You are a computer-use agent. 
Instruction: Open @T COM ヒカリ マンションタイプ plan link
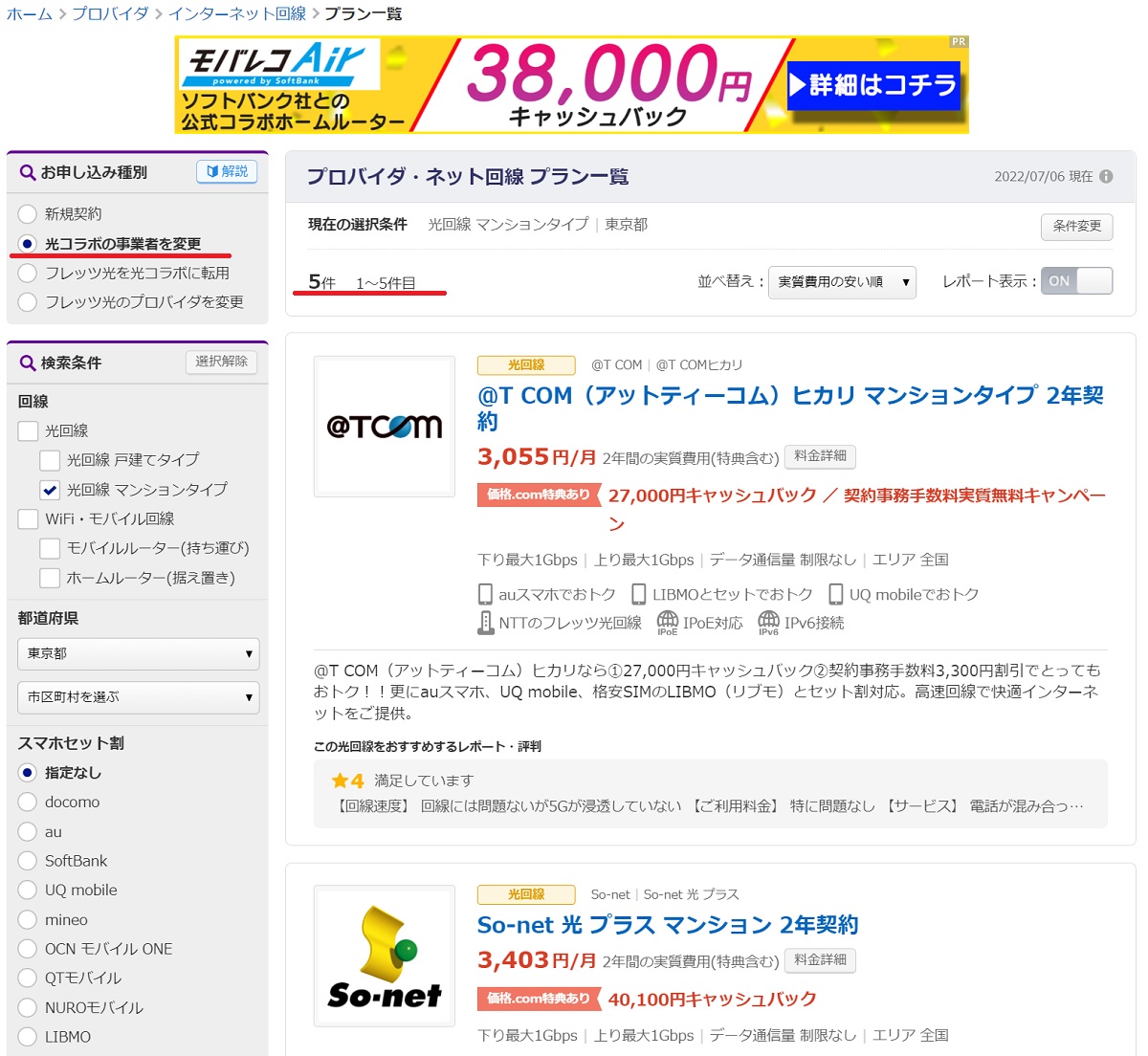tap(790, 408)
